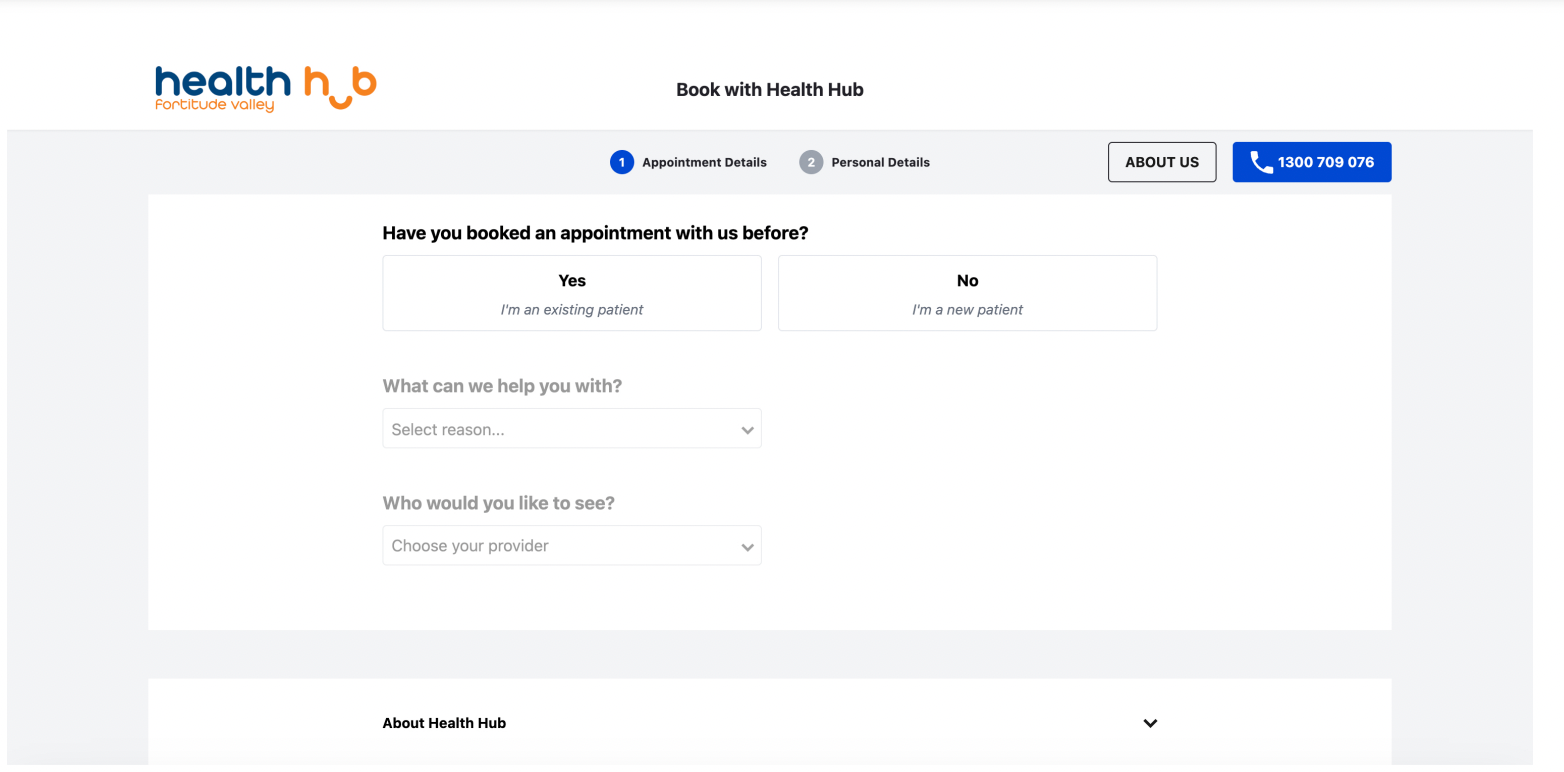Click the Health Hub Fortitude Valley logo
The image size is (1564, 772).
click(x=266, y=89)
